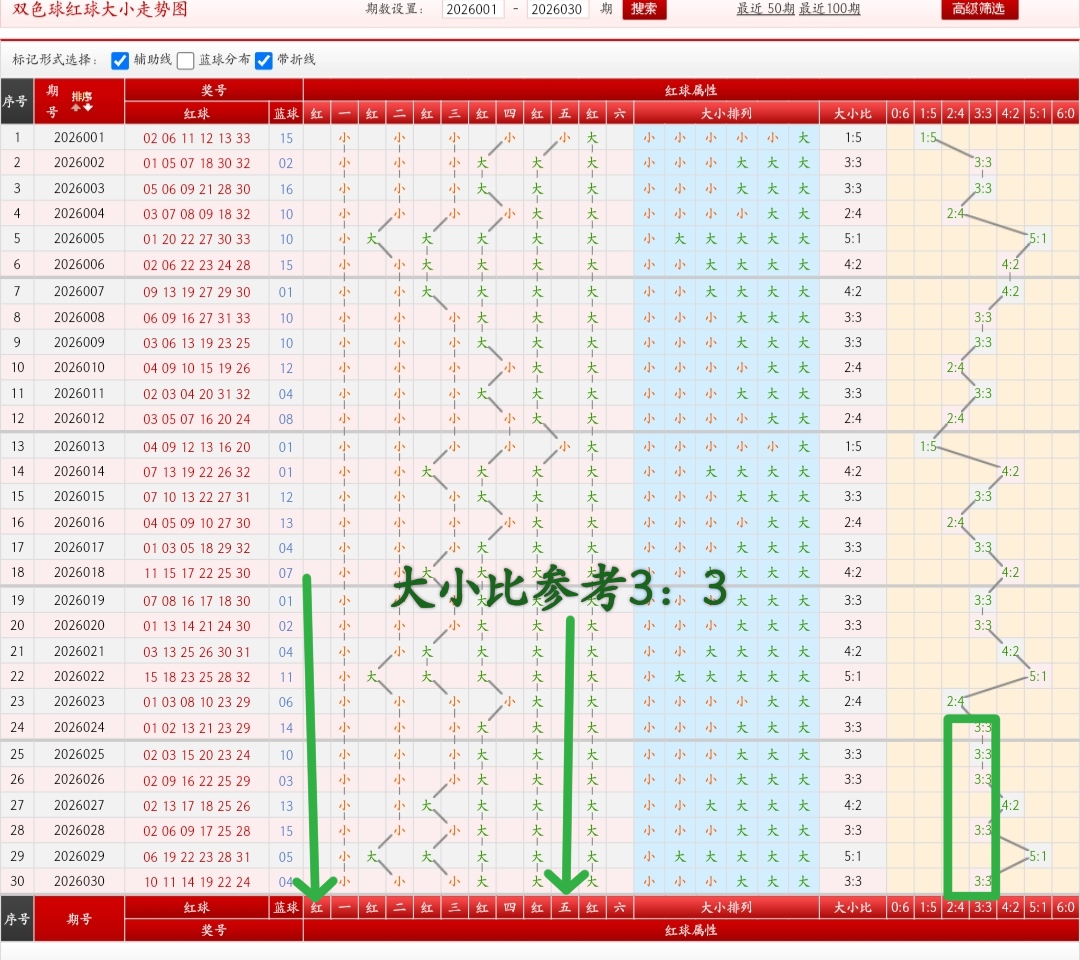This screenshot has height=960, width=1080.
Task: Open the 最近100期 link
Action: 829,9
